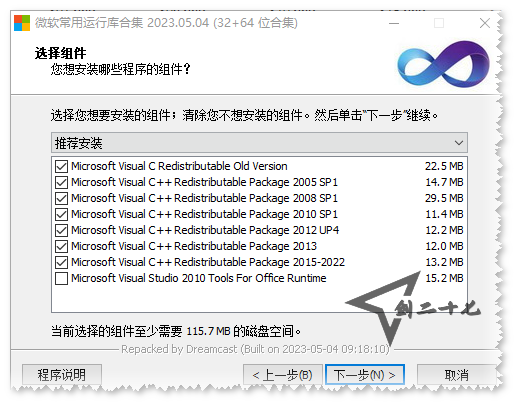Click the Microsoft logo in the title bar

pos(22,23)
